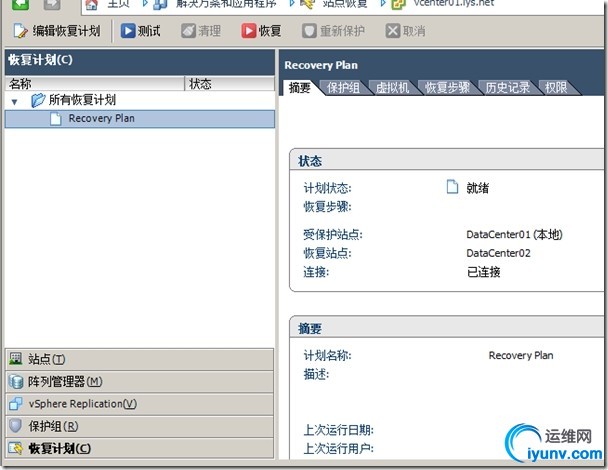Screen dimensions: 608x470
Task: Click the 上次运行日期 label
Action: pos(339,430)
